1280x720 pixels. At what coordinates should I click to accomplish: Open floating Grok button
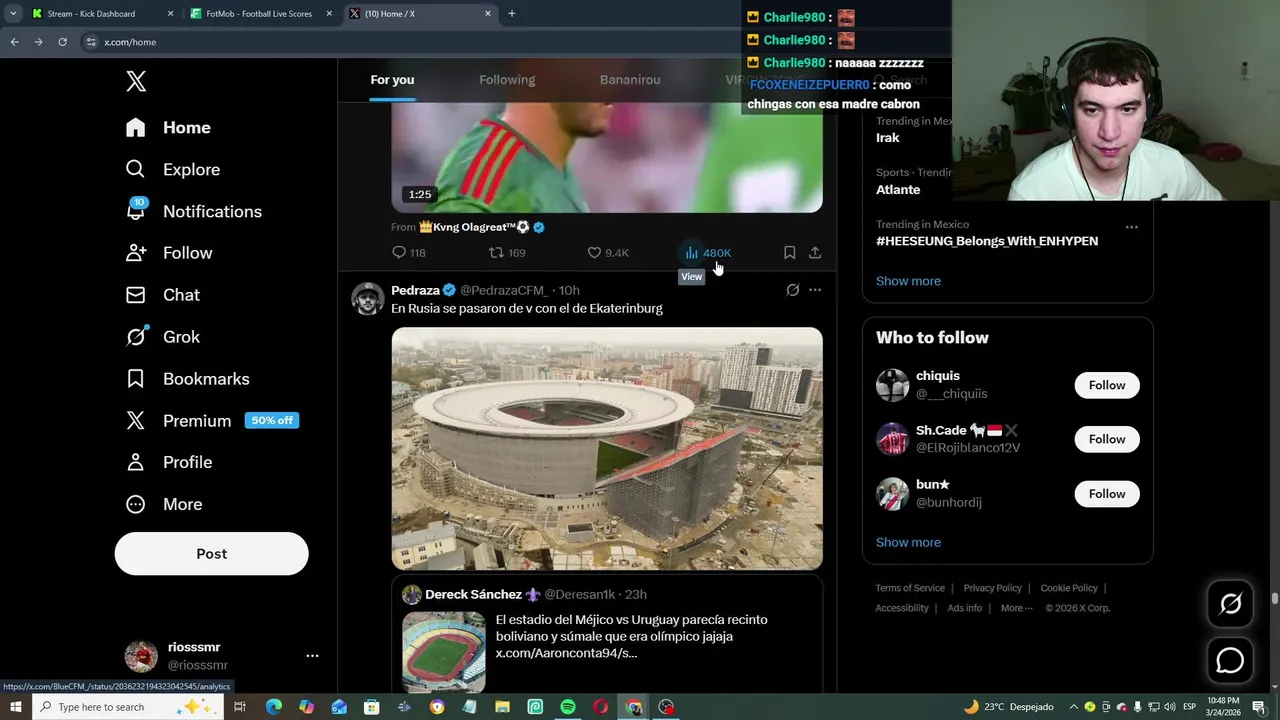1230,603
